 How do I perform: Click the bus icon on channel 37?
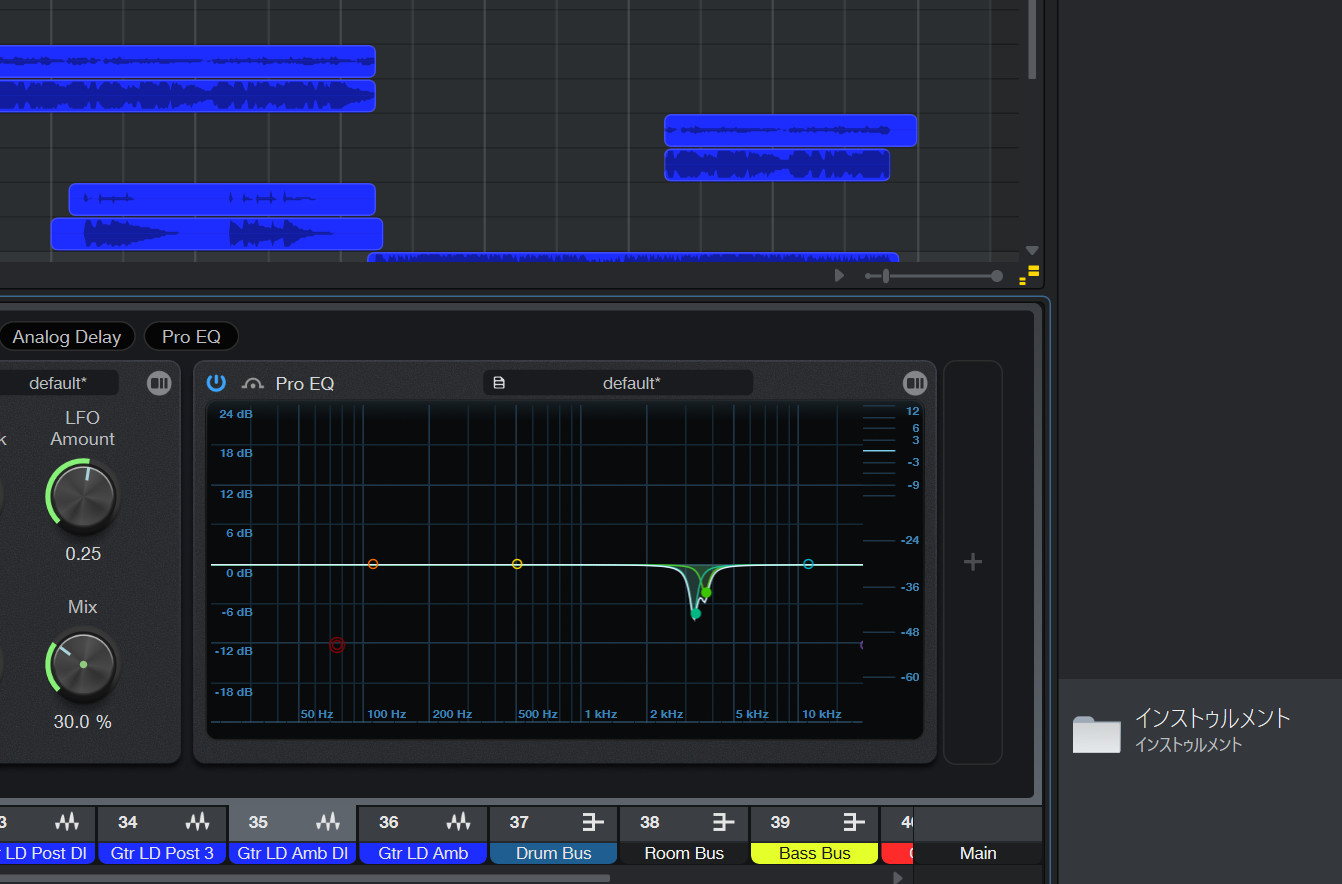click(x=593, y=822)
